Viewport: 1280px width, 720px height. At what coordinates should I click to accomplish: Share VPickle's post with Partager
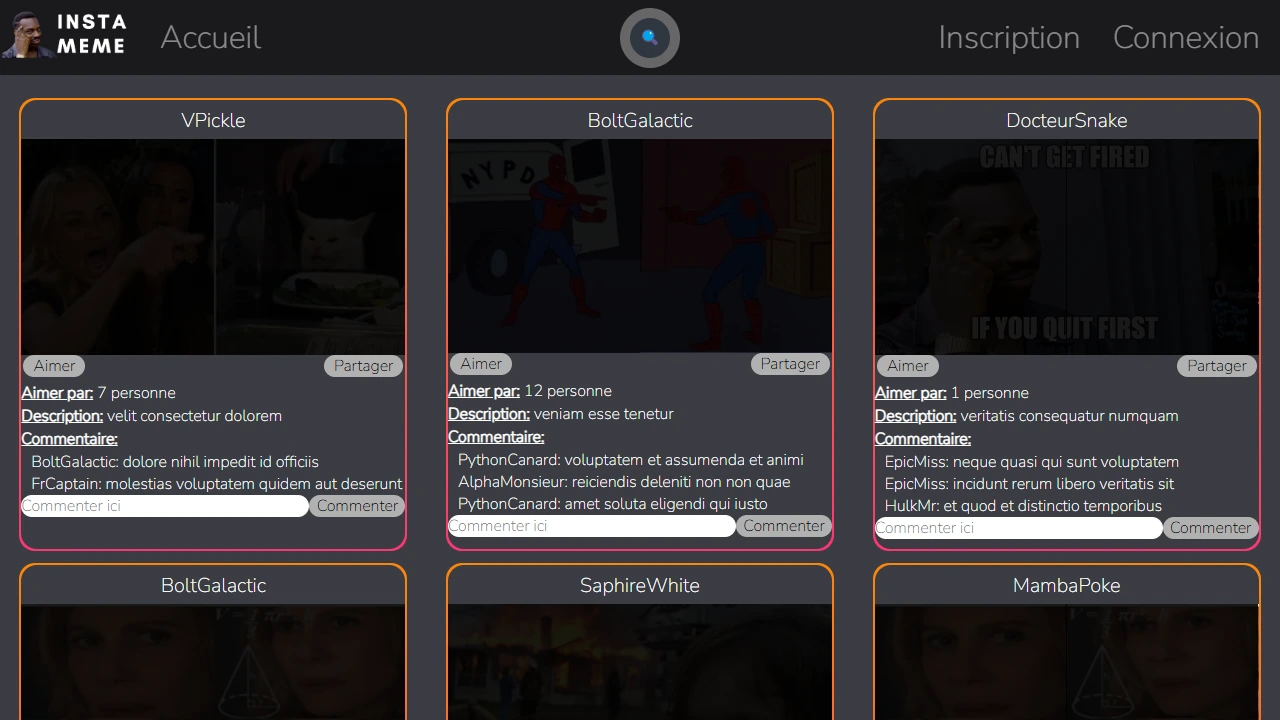tap(363, 366)
